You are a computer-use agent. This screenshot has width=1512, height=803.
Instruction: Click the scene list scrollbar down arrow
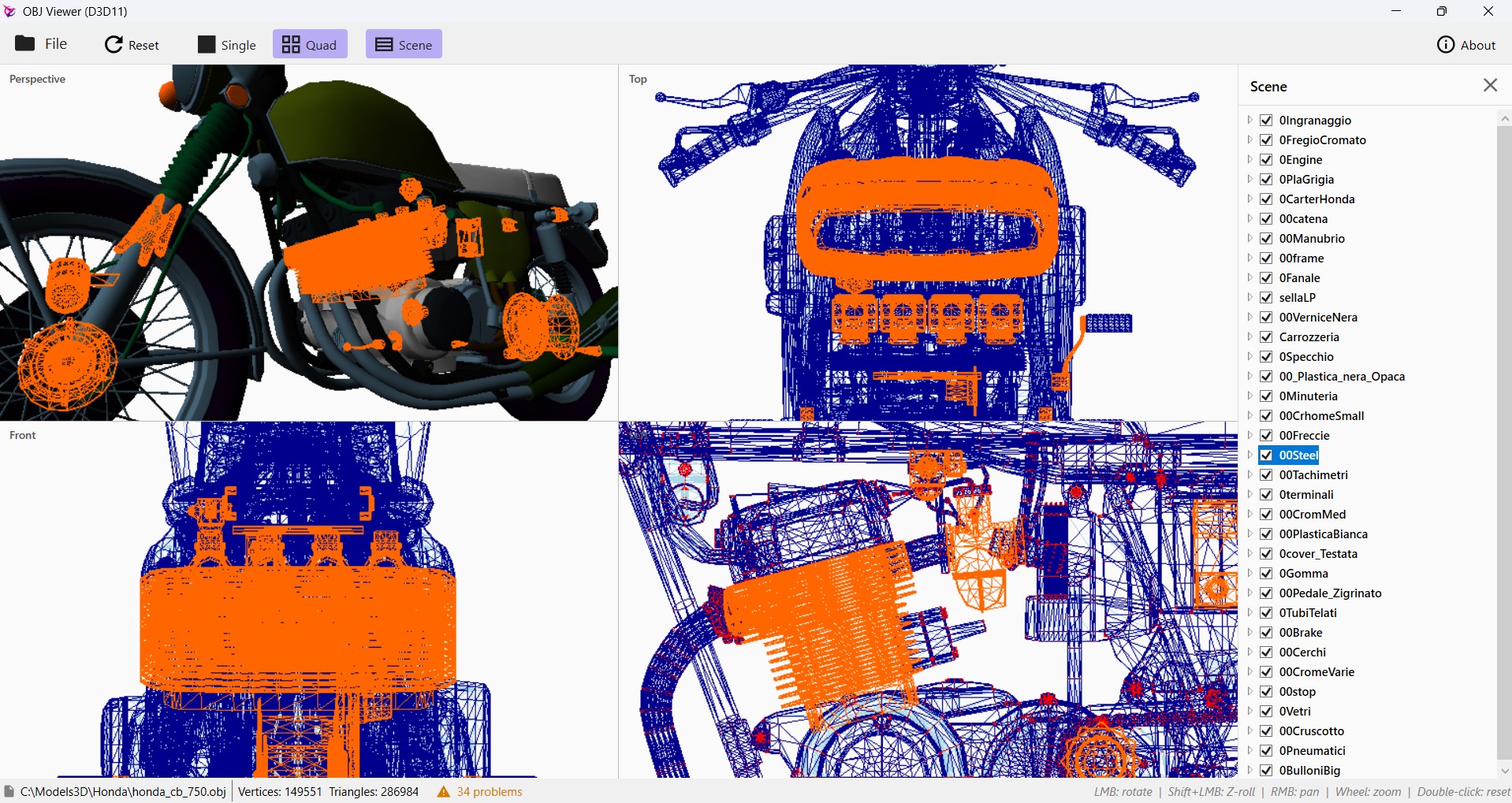tap(1504, 770)
